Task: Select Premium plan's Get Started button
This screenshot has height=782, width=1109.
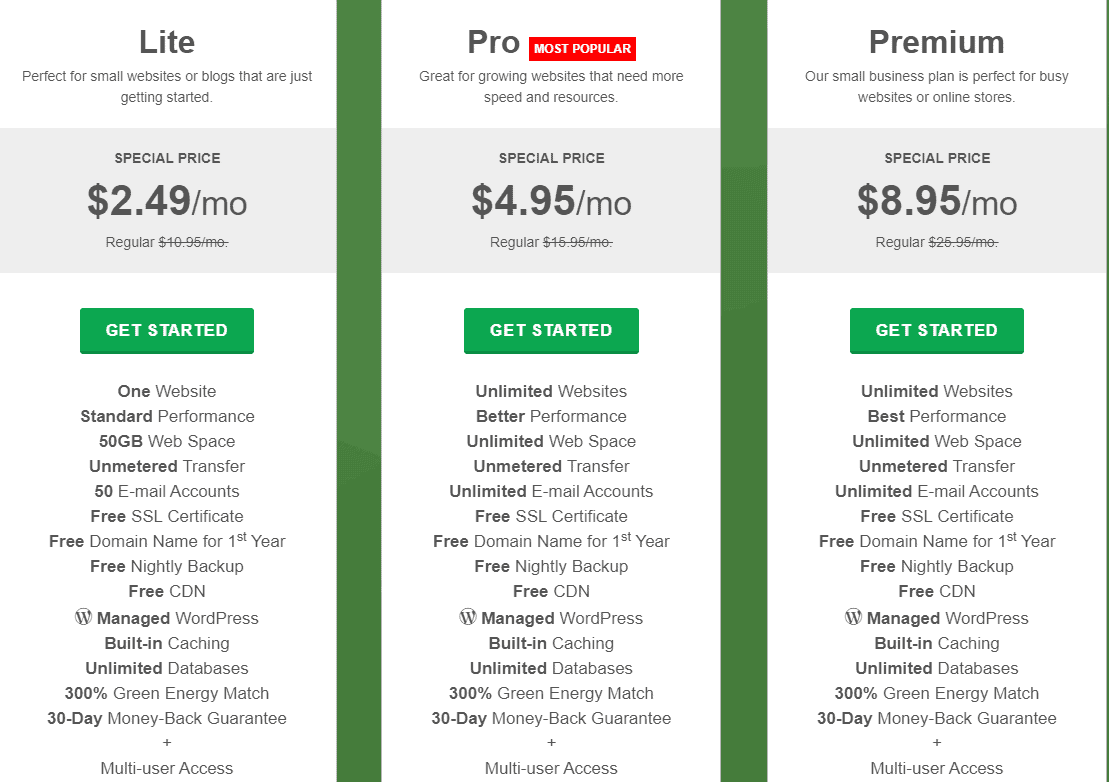Action: [x=936, y=330]
